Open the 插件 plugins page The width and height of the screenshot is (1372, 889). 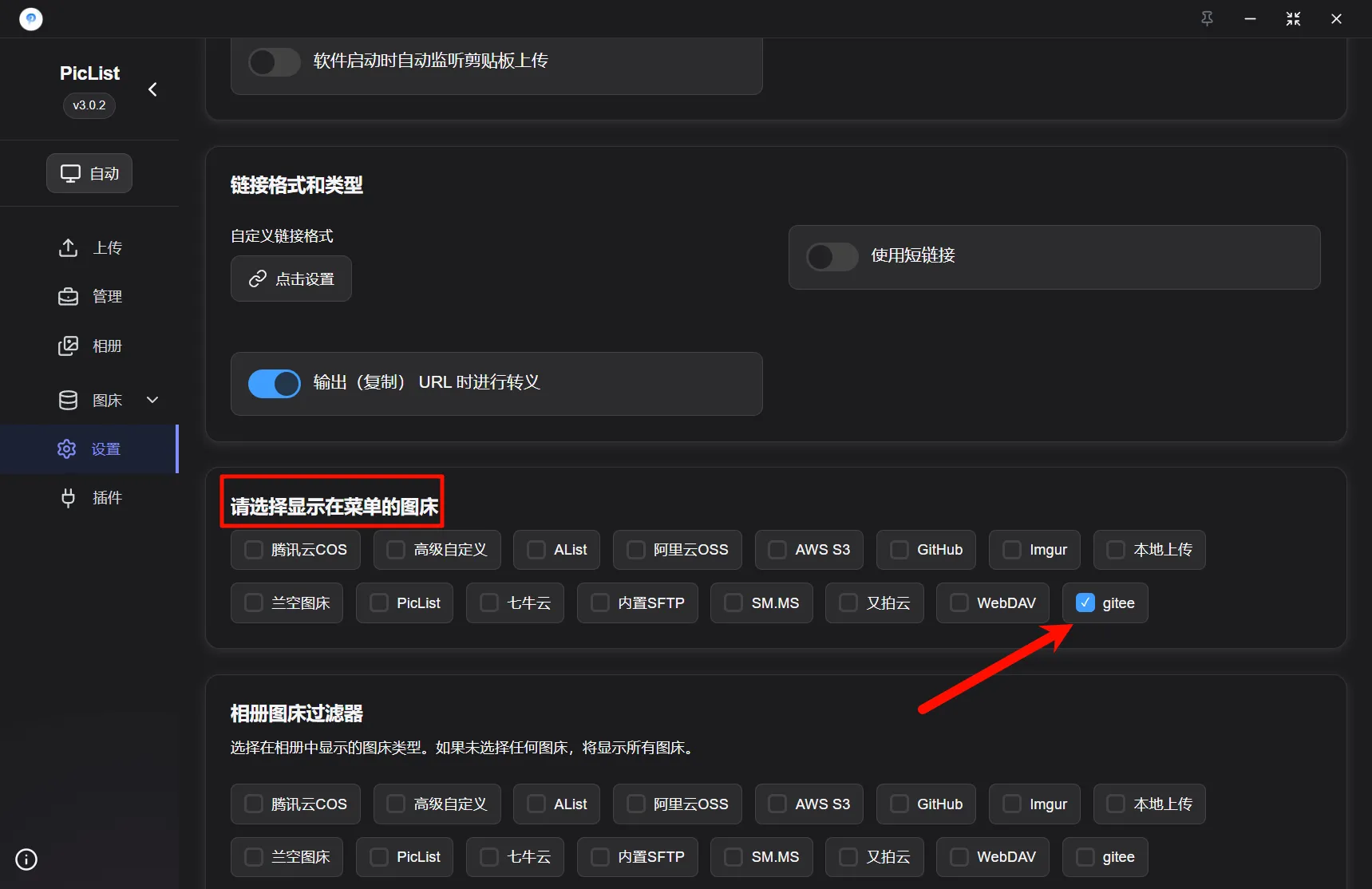(89, 498)
